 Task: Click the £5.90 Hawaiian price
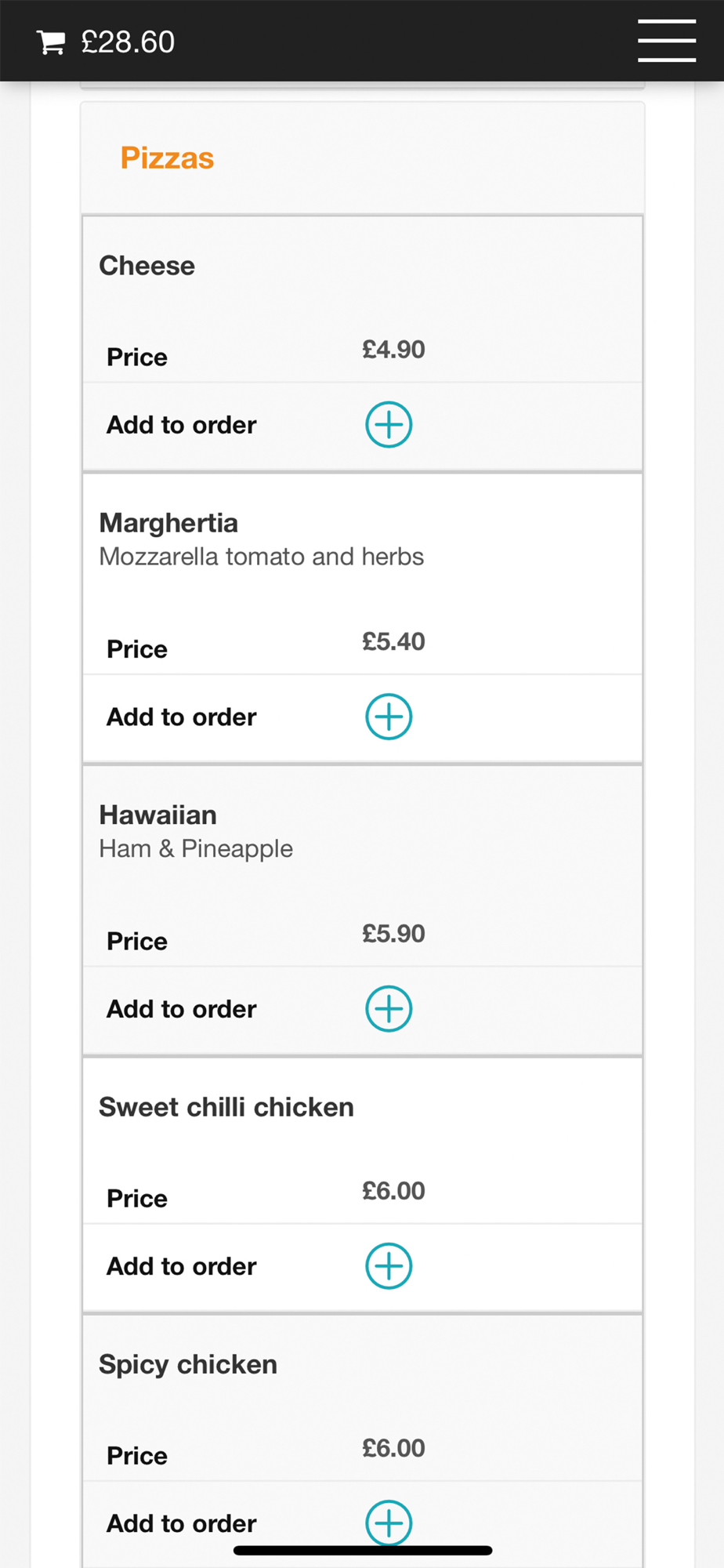tap(393, 934)
